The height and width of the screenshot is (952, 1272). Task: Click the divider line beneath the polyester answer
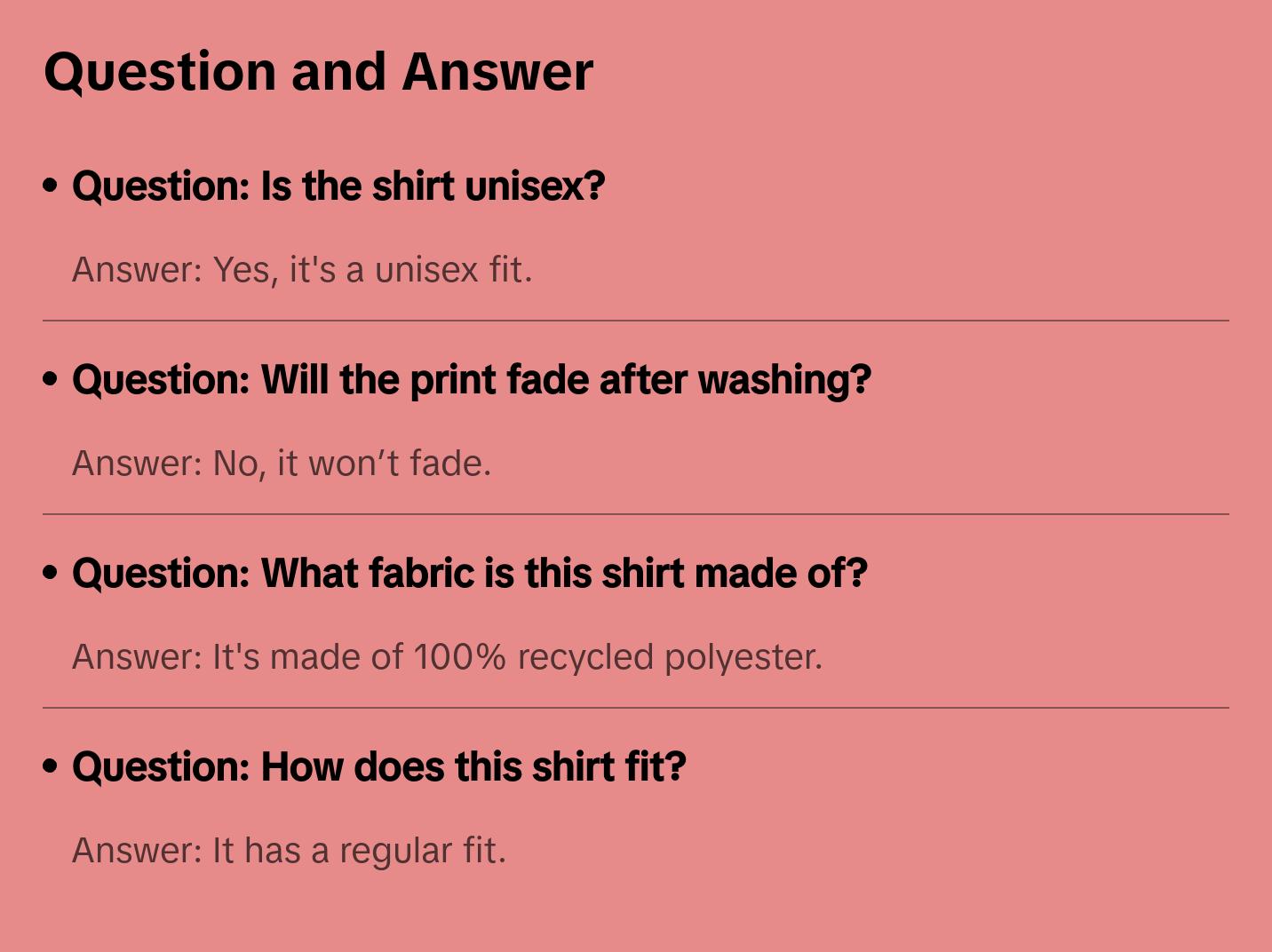point(636,708)
